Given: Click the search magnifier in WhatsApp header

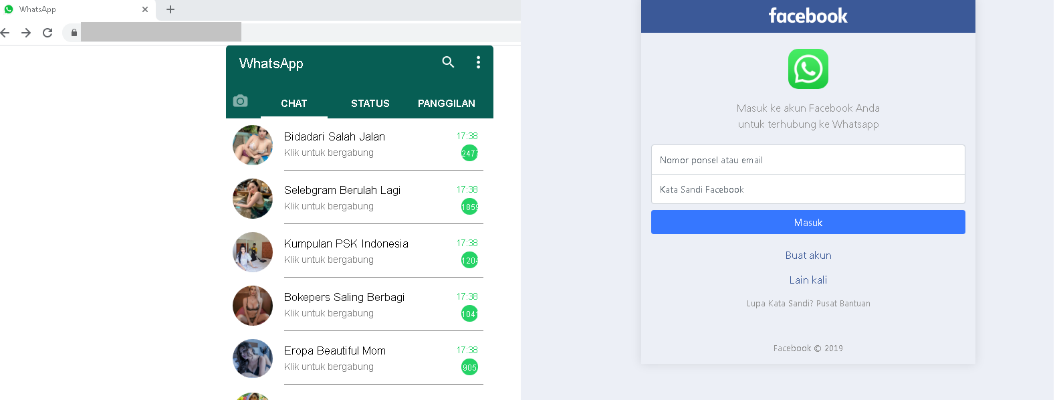Looking at the screenshot, I should (448, 62).
